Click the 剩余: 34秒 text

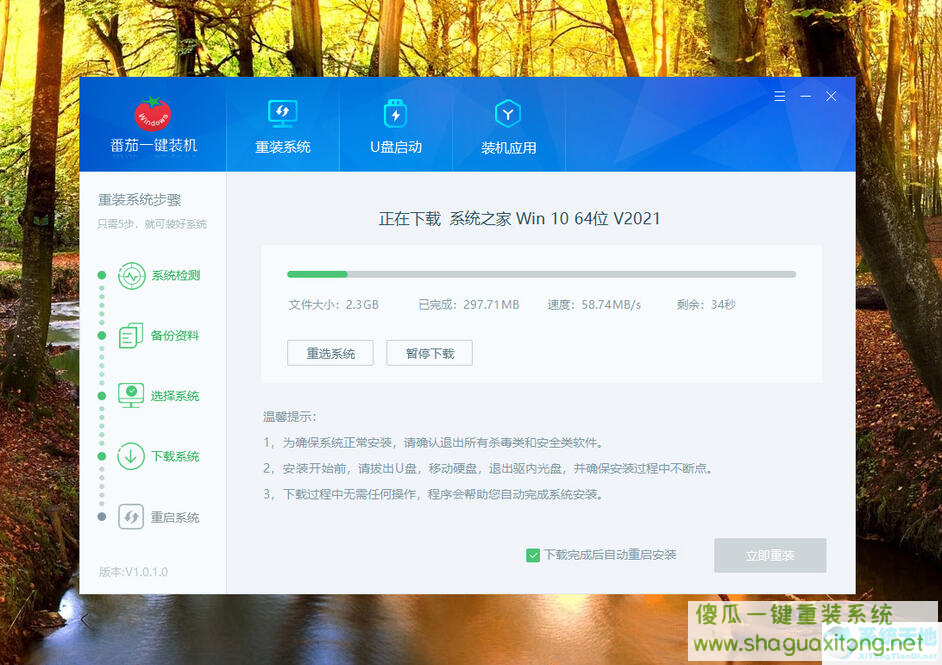(x=706, y=305)
